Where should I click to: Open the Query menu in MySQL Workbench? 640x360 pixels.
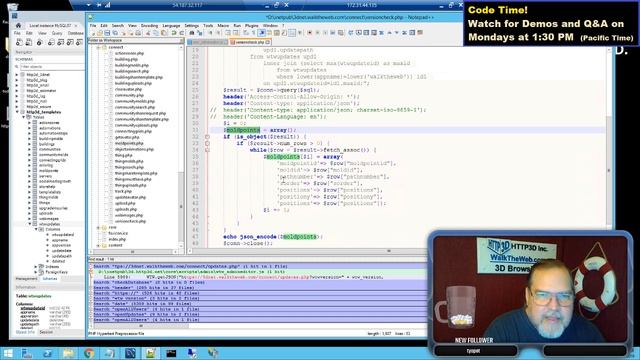[57, 33]
